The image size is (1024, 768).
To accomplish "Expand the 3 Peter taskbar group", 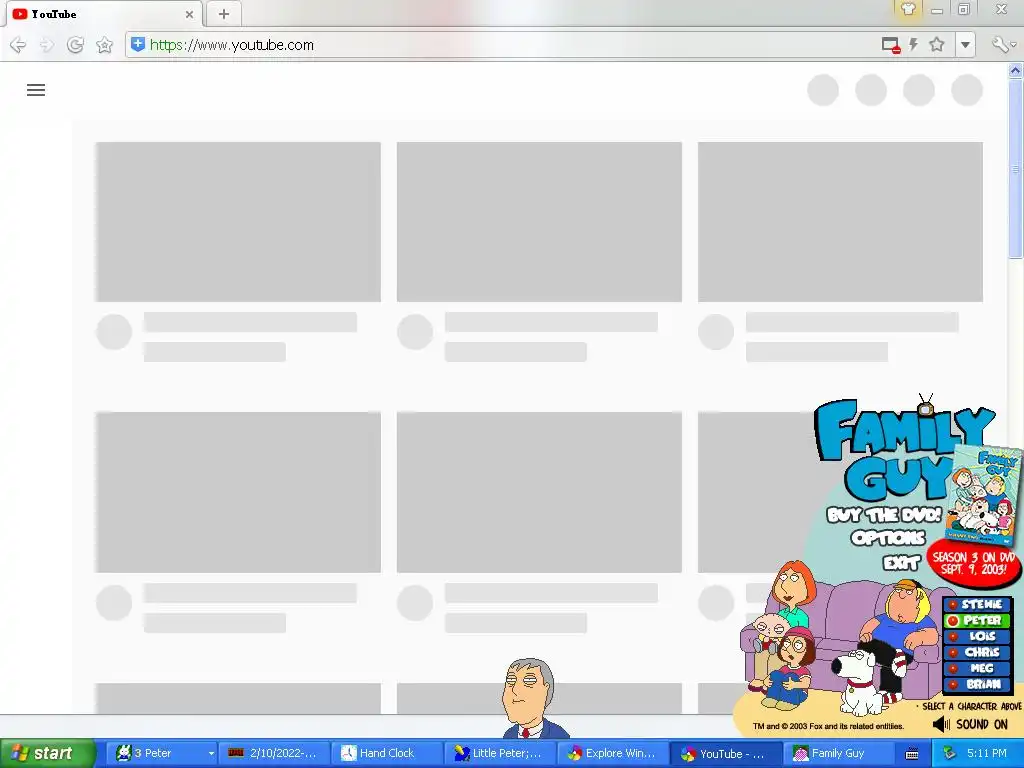I will tap(211, 754).
